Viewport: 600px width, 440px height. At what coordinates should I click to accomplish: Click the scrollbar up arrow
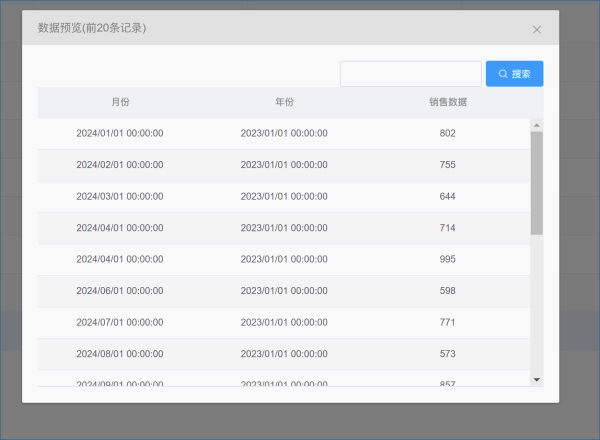click(x=536, y=125)
